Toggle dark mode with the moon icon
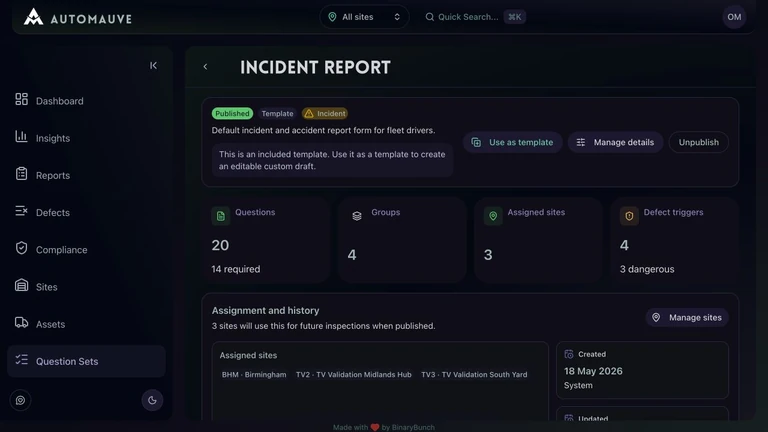Screen dimensions: 768x432 [x=152, y=401]
